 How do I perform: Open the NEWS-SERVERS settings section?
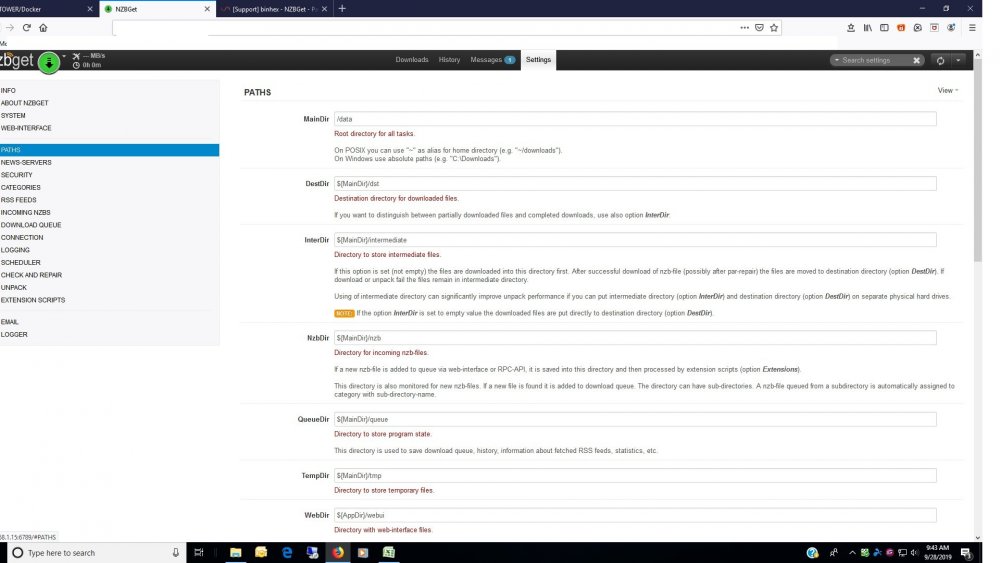click(x=26, y=163)
